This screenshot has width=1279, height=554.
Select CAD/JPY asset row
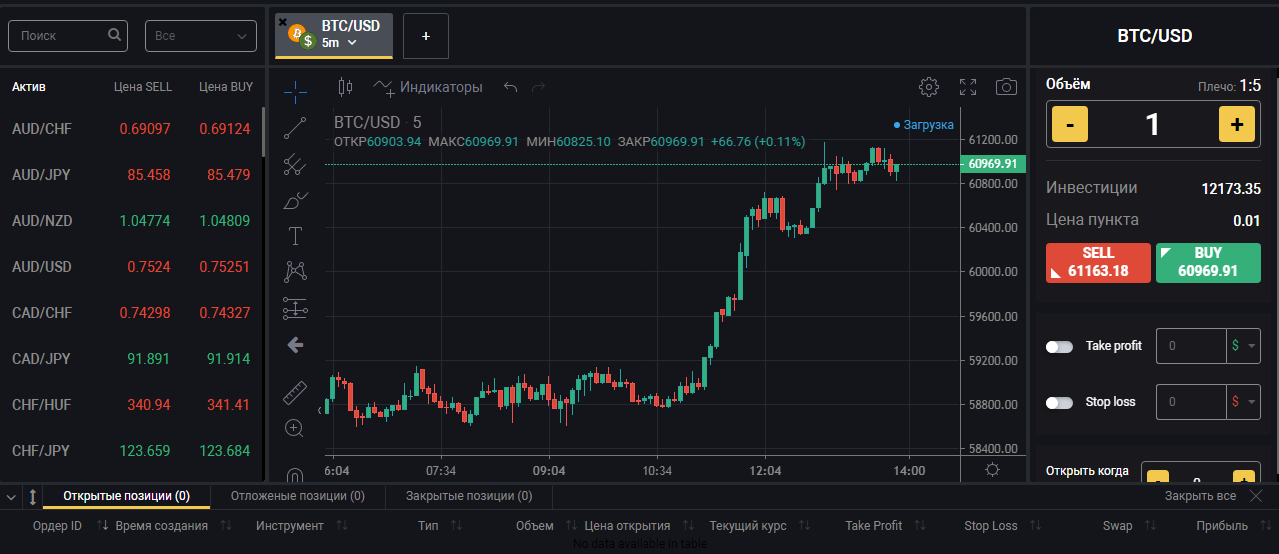click(x=131, y=359)
